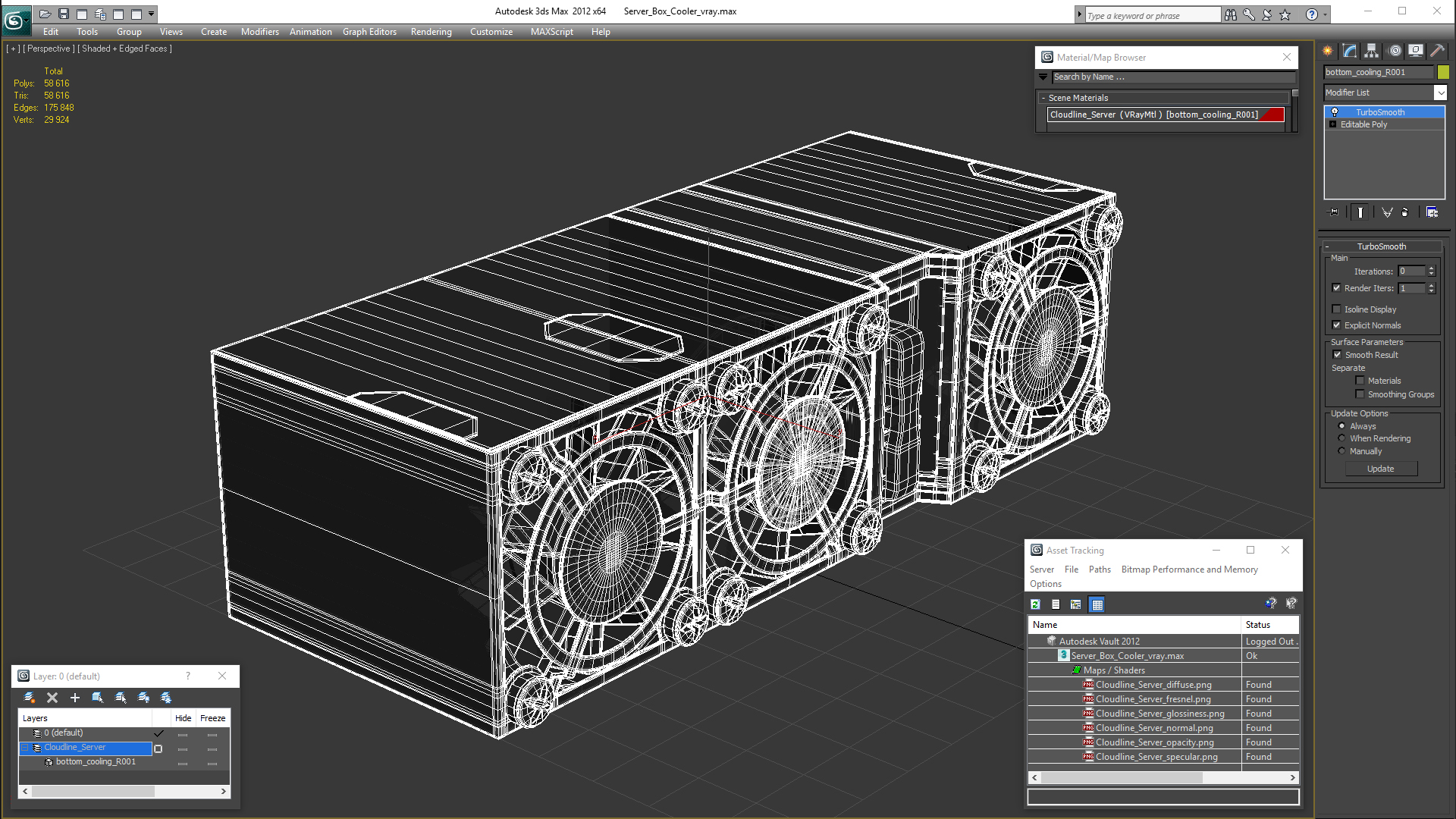Collapse Cloudline_Server layer tree
Image resolution: width=1456 pixels, height=819 pixels.
click(25, 748)
